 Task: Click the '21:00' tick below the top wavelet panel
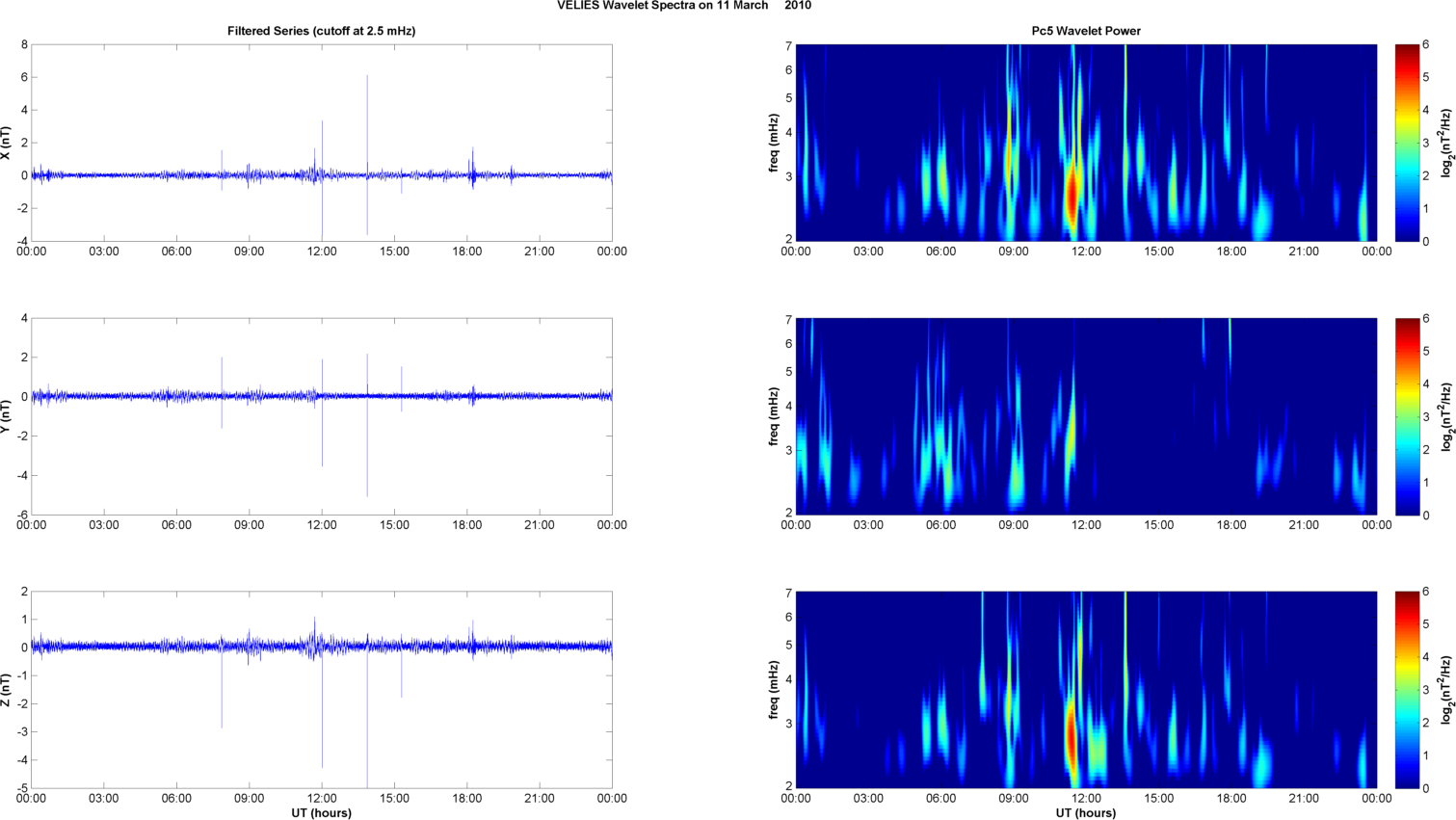point(1304,251)
